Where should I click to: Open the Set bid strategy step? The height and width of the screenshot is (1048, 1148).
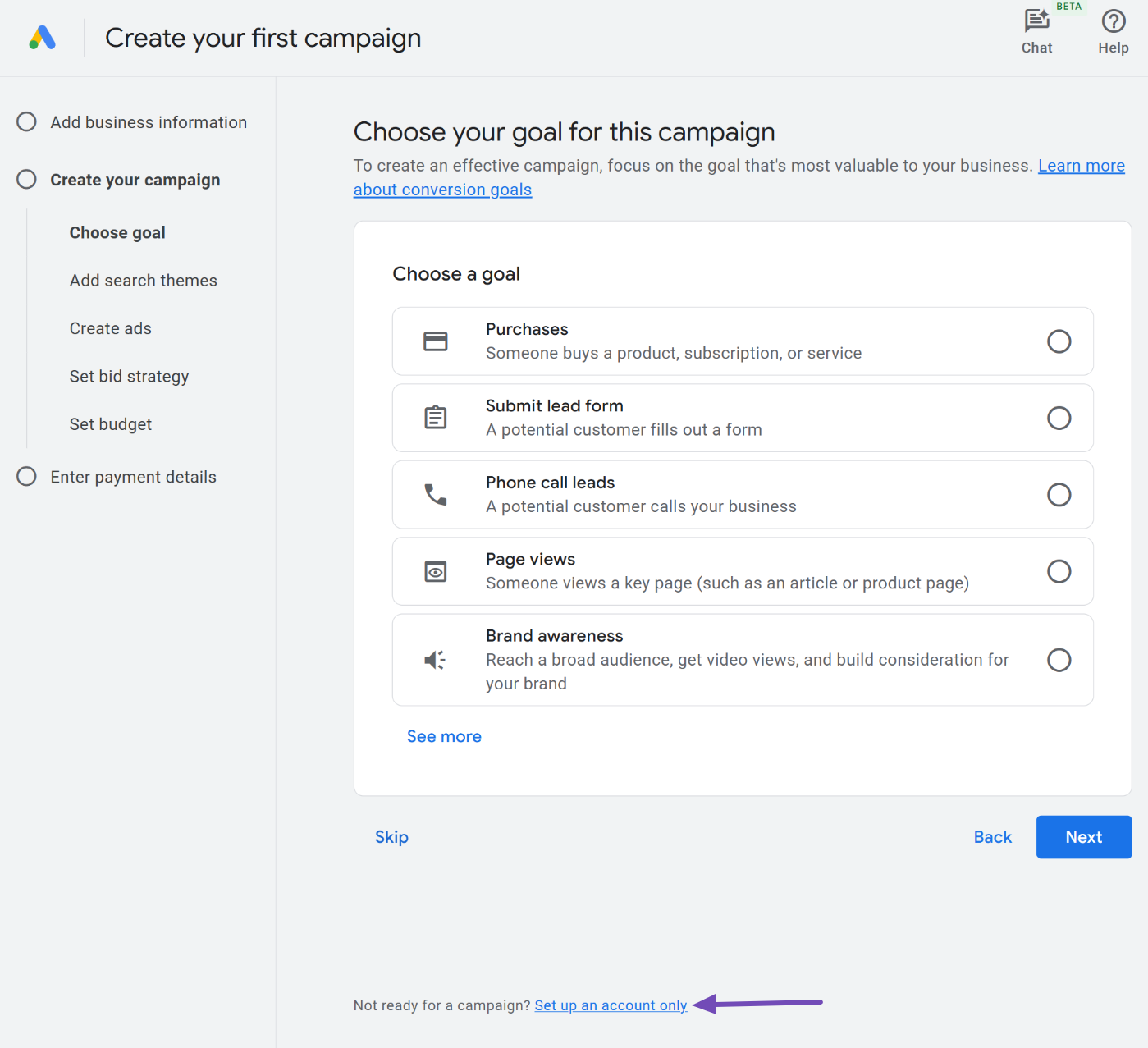pyautogui.click(x=129, y=377)
